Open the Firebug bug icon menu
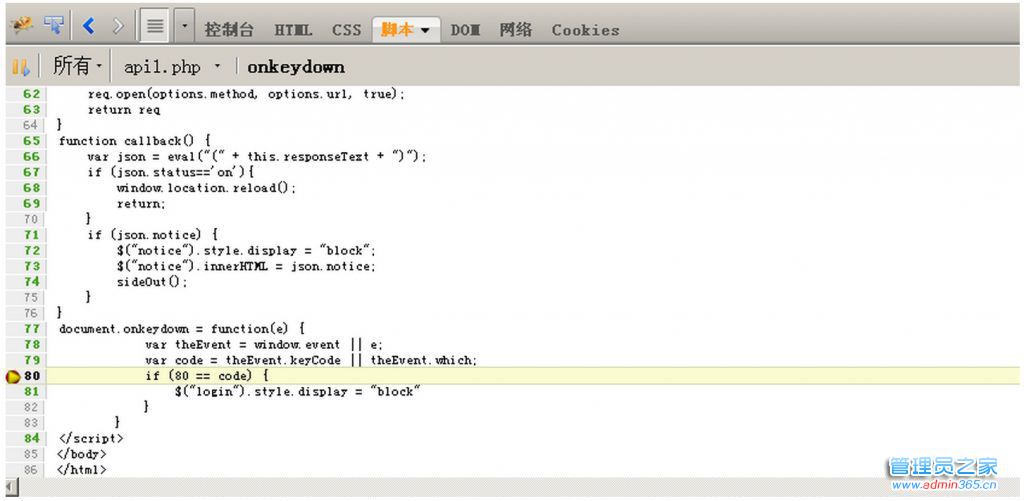 coord(21,25)
